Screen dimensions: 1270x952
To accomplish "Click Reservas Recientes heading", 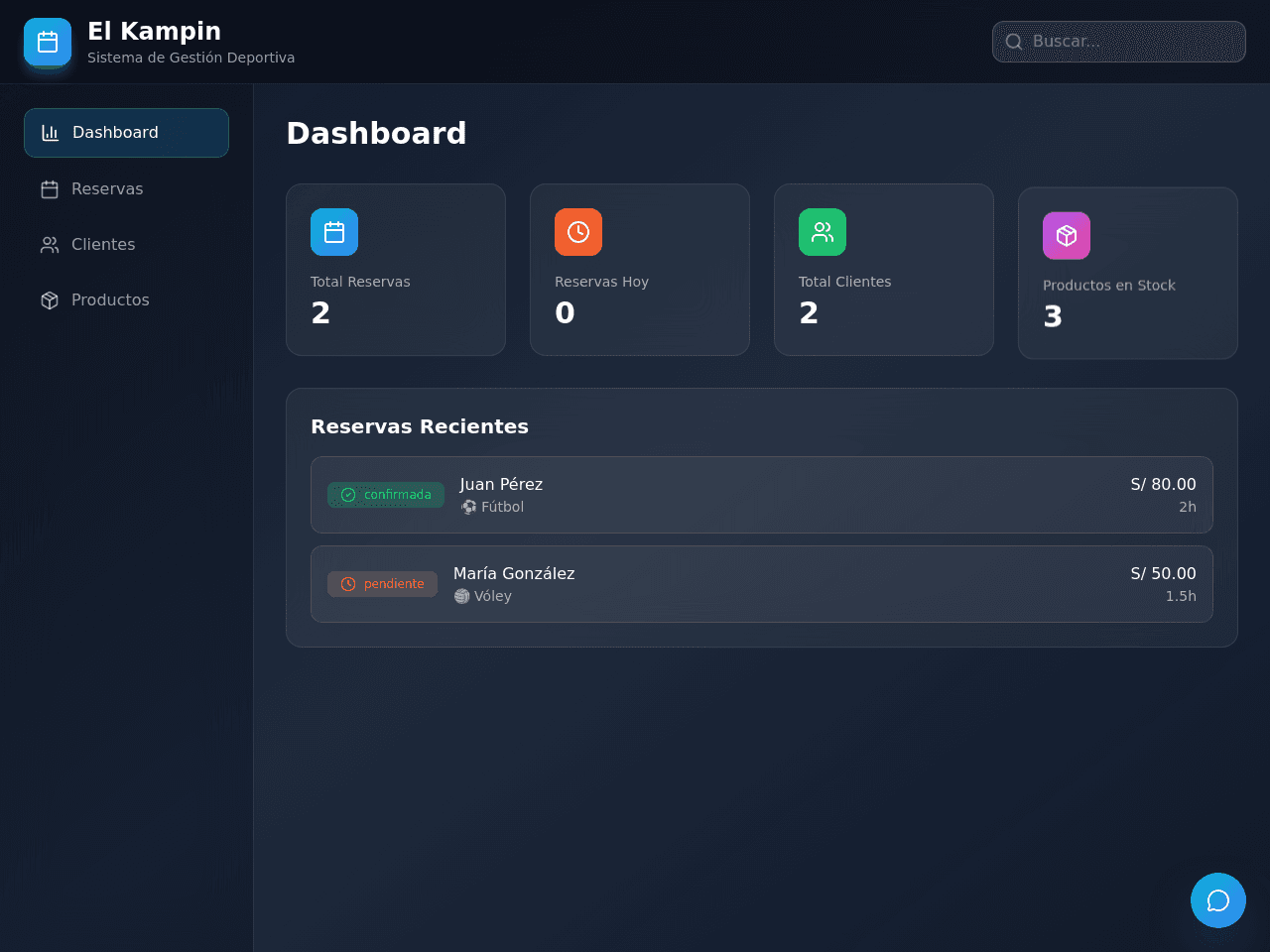I will click(x=420, y=426).
